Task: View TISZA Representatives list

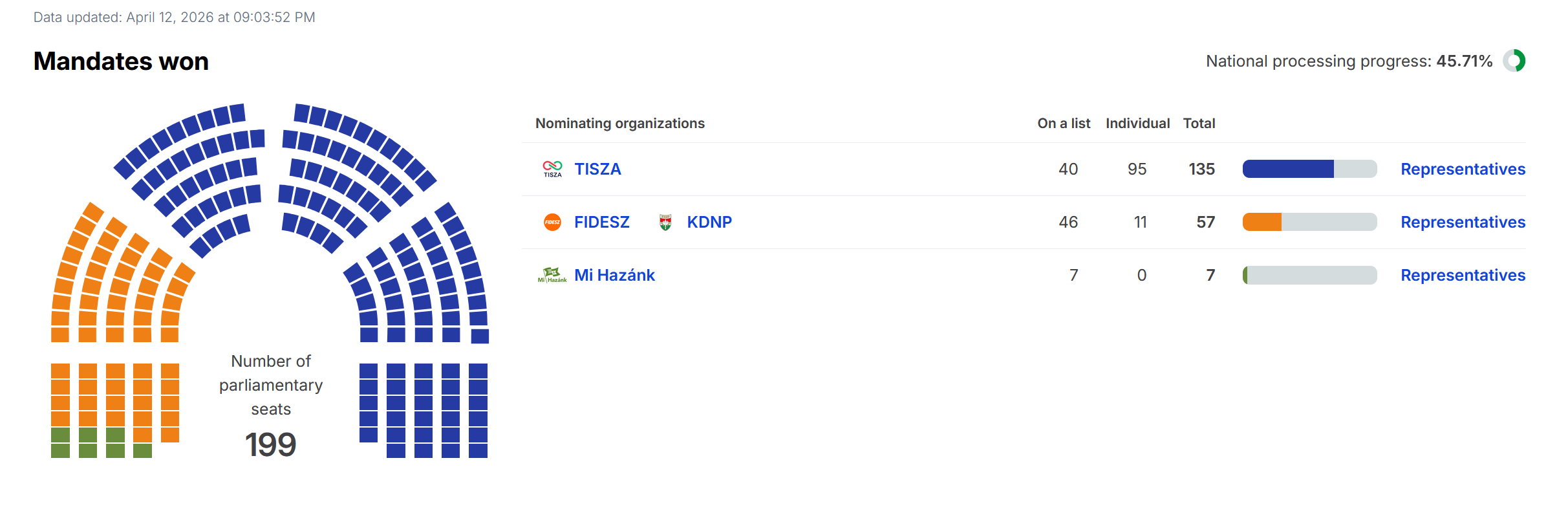Action: point(1463,169)
